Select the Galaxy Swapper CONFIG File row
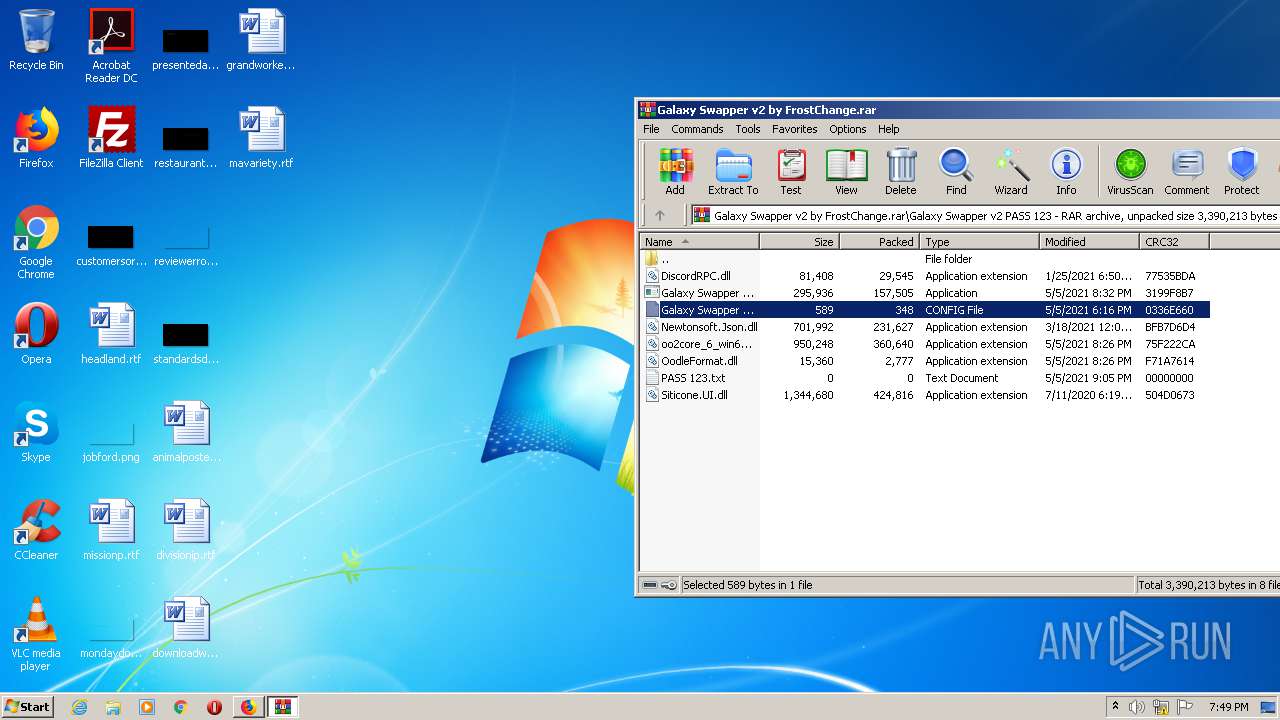 (925, 310)
